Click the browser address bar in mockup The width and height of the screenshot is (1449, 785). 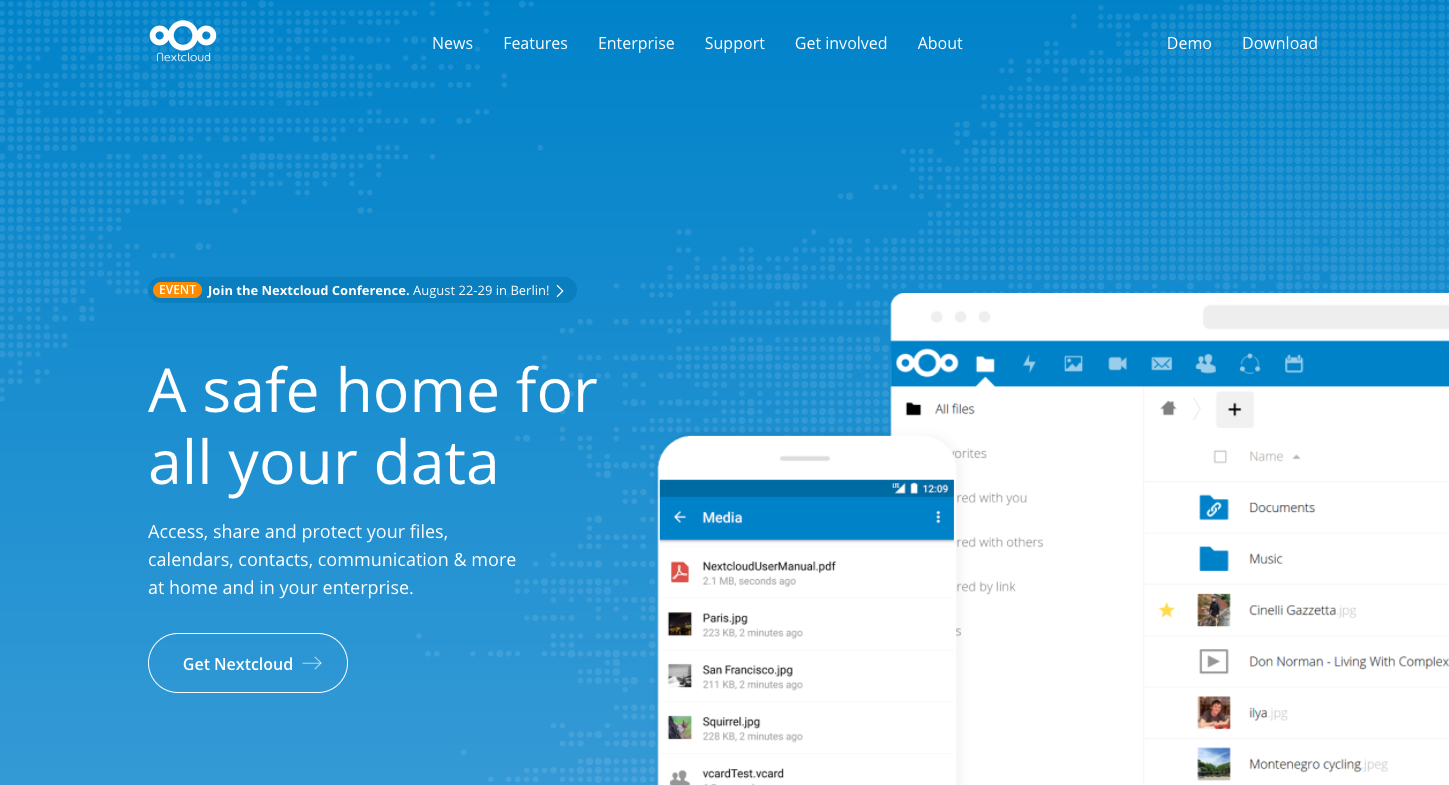click(x=1325, y=317)
